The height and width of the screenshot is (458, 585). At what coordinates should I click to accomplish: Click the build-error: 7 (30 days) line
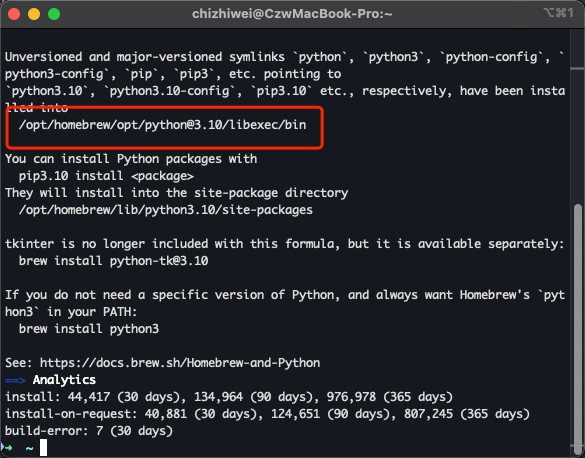pos(89,431)
